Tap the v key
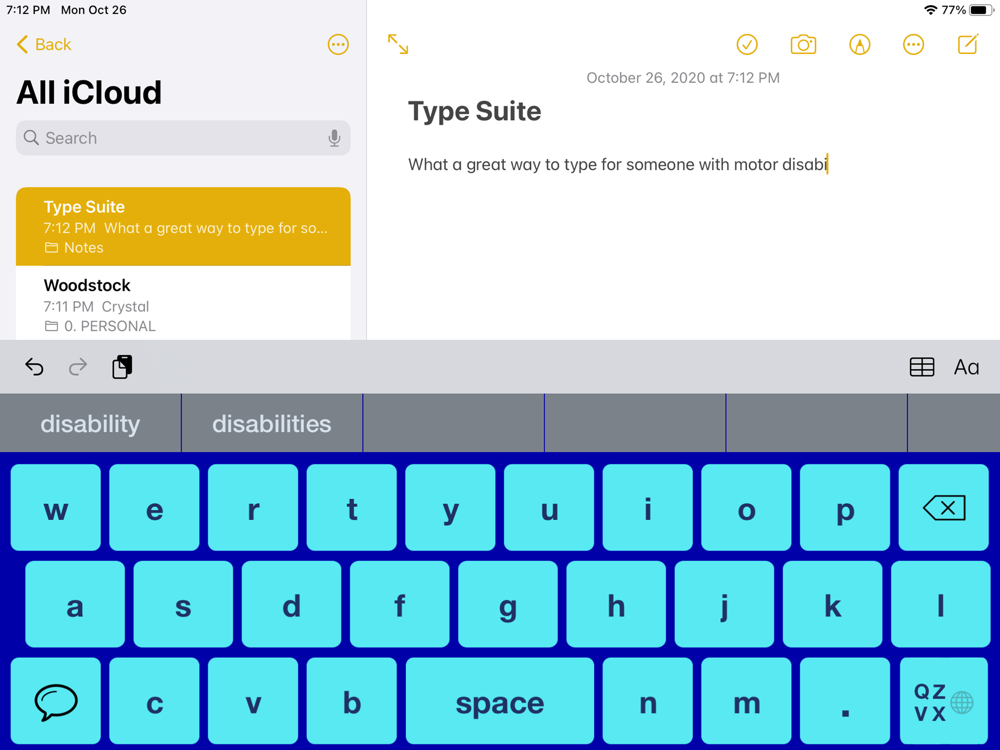The width and height of the screenshot is (1000, 750). (x=253, y=702)
